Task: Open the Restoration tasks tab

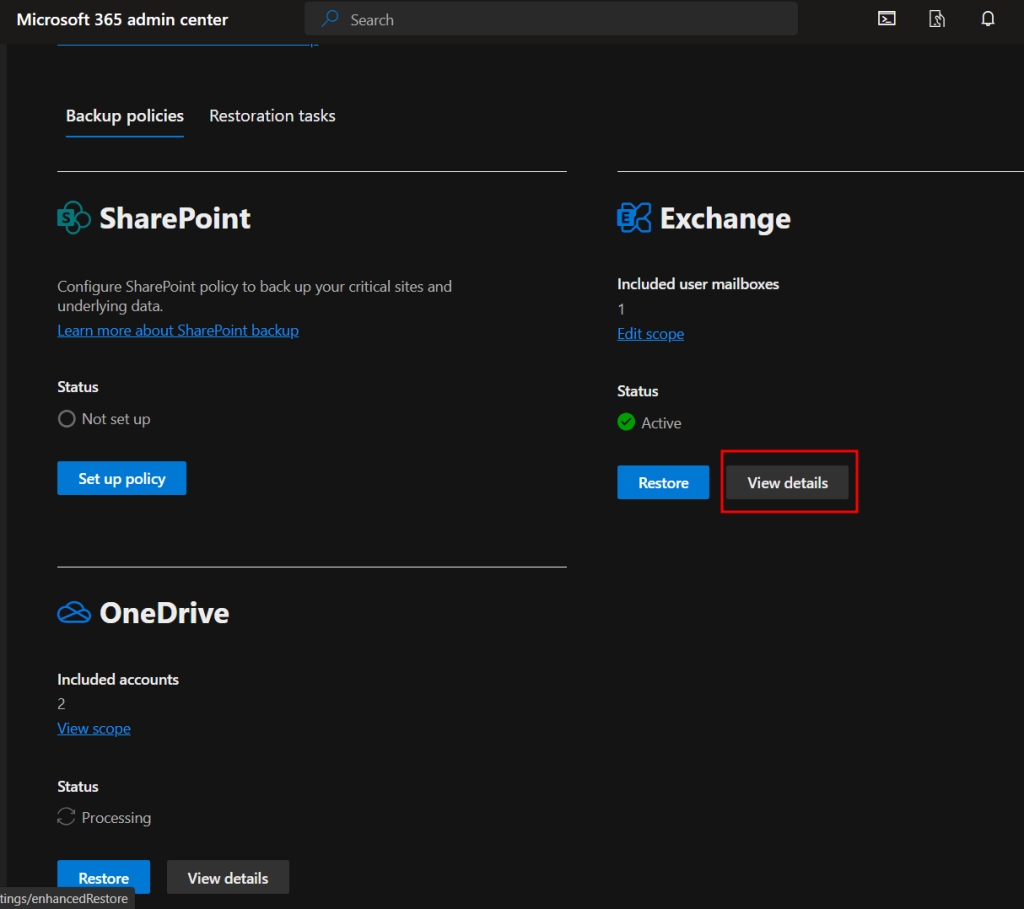Action: click(x=272, y=116)
